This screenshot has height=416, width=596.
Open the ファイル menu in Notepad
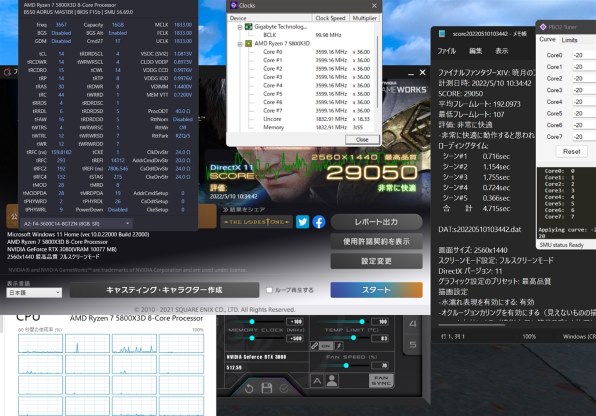[446, 51]
